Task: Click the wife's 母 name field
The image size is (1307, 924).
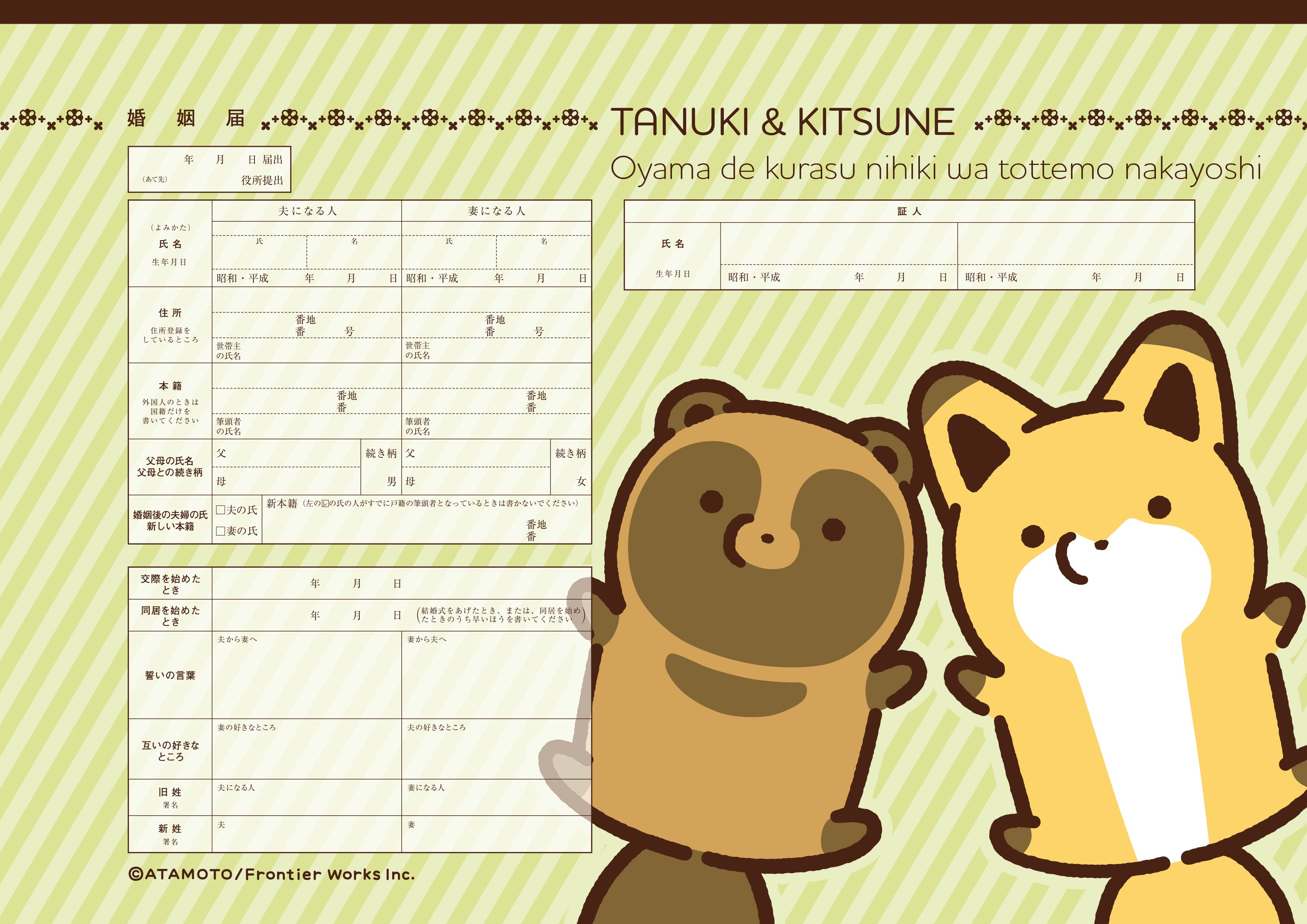Action: pyautogui.click(x=481, y=482)
